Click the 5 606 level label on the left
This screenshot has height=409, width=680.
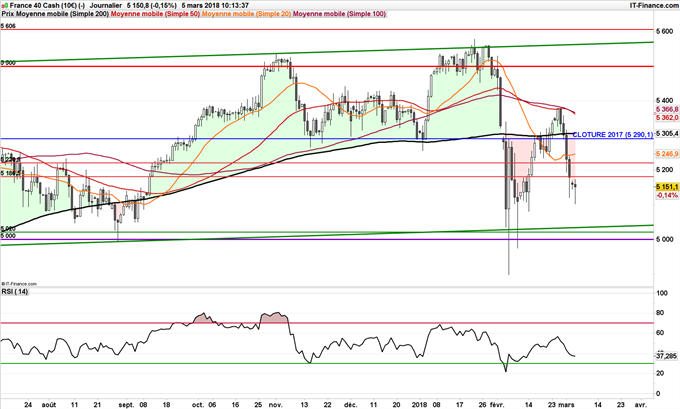(x=8, y=26)
